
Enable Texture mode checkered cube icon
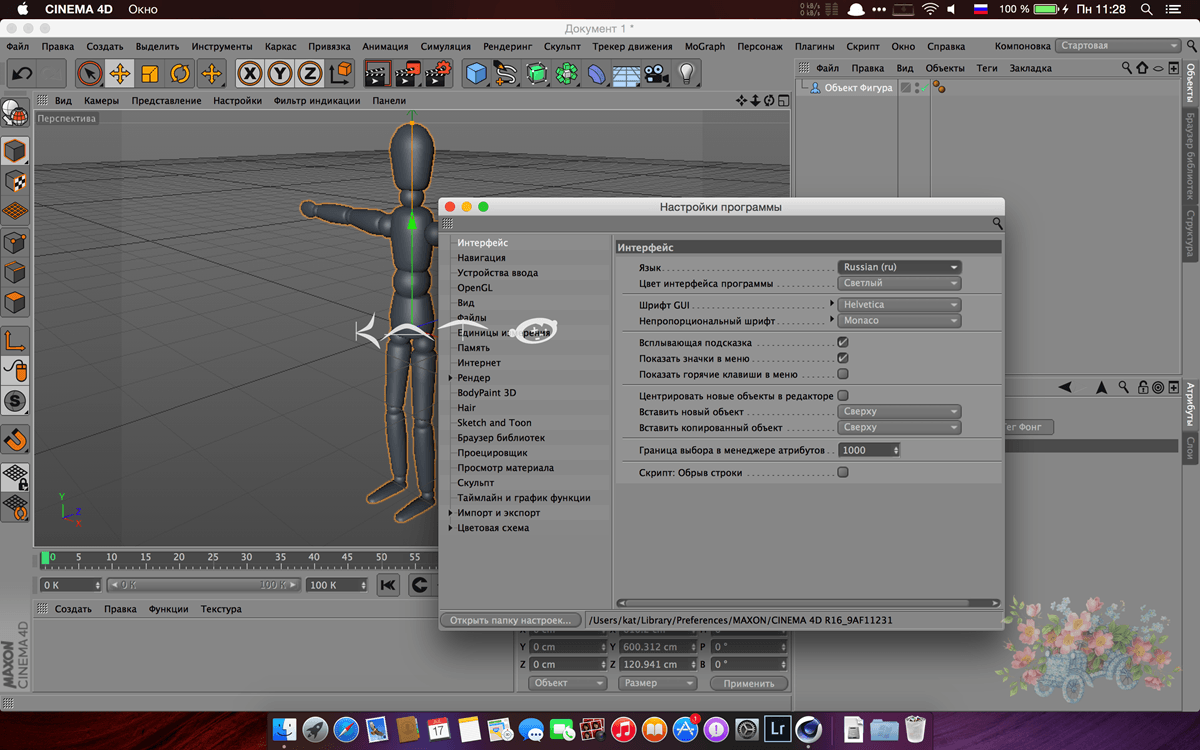point(15,181)
